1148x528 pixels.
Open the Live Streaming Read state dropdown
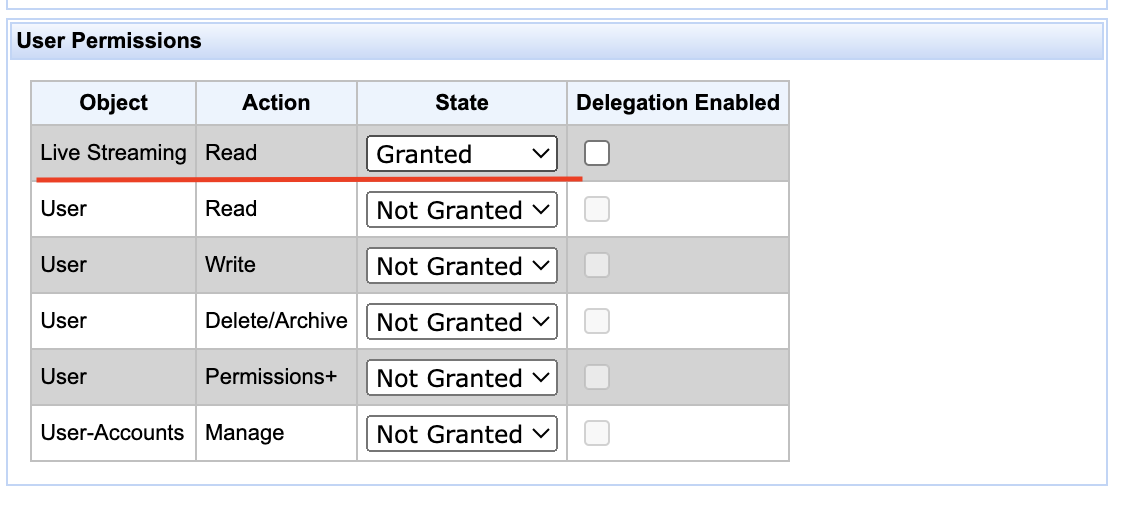(461, 154)
